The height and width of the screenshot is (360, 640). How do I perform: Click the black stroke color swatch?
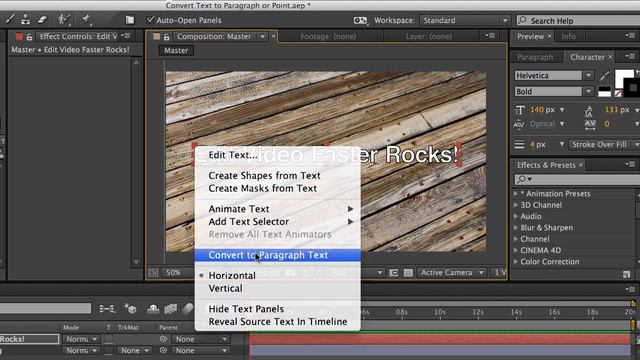(x=633, y=87)
